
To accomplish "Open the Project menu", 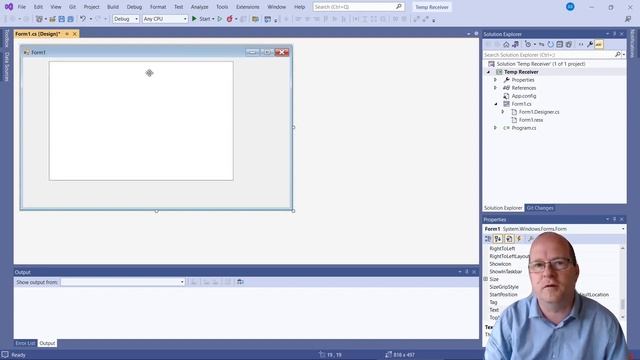I will click(x=91, y=7).
